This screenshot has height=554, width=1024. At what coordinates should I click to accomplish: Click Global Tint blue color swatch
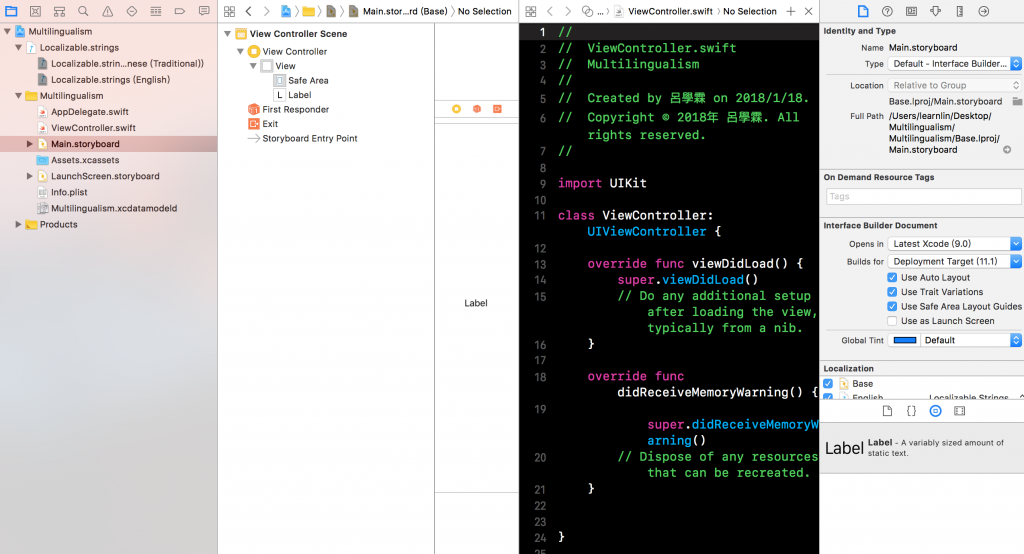[x=905, y=340]
